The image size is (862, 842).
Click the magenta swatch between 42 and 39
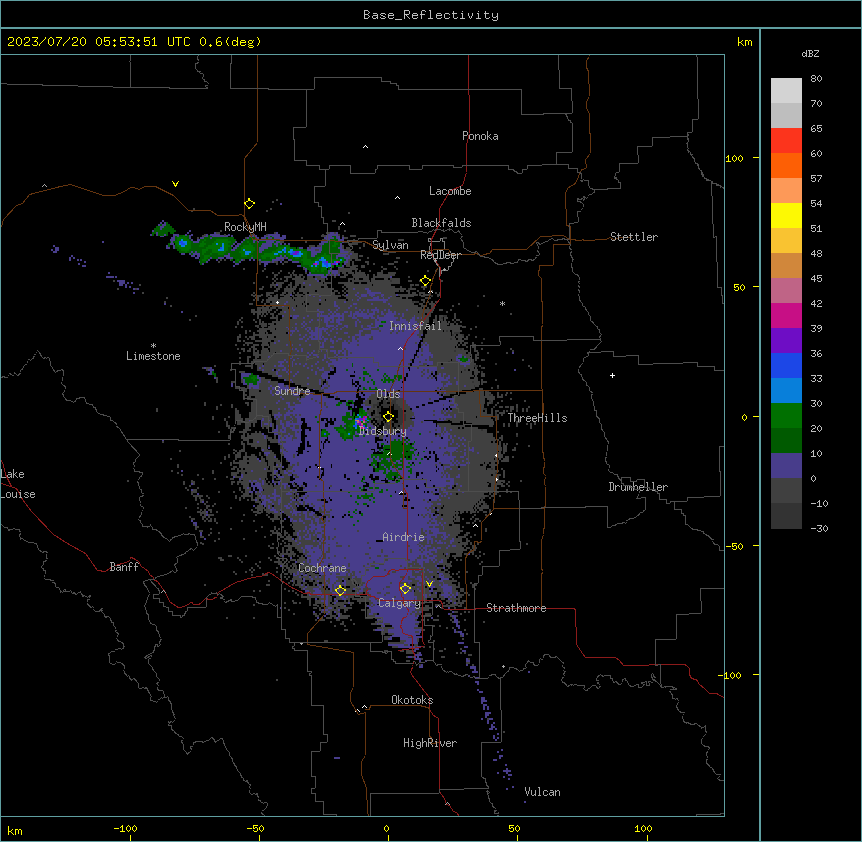pyautogui.click(x=786, y=315)
